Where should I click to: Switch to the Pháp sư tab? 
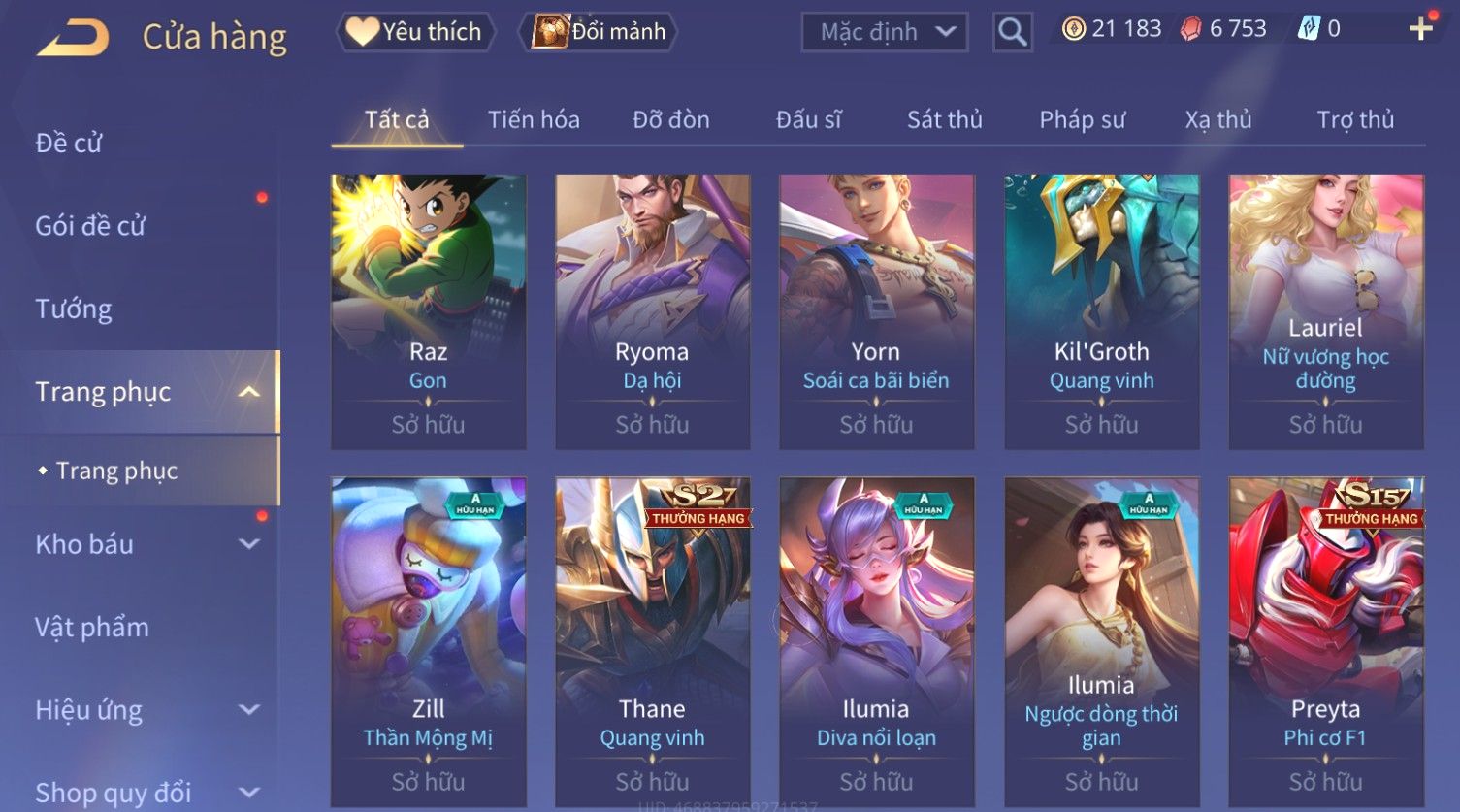[x=1083, y=119]
